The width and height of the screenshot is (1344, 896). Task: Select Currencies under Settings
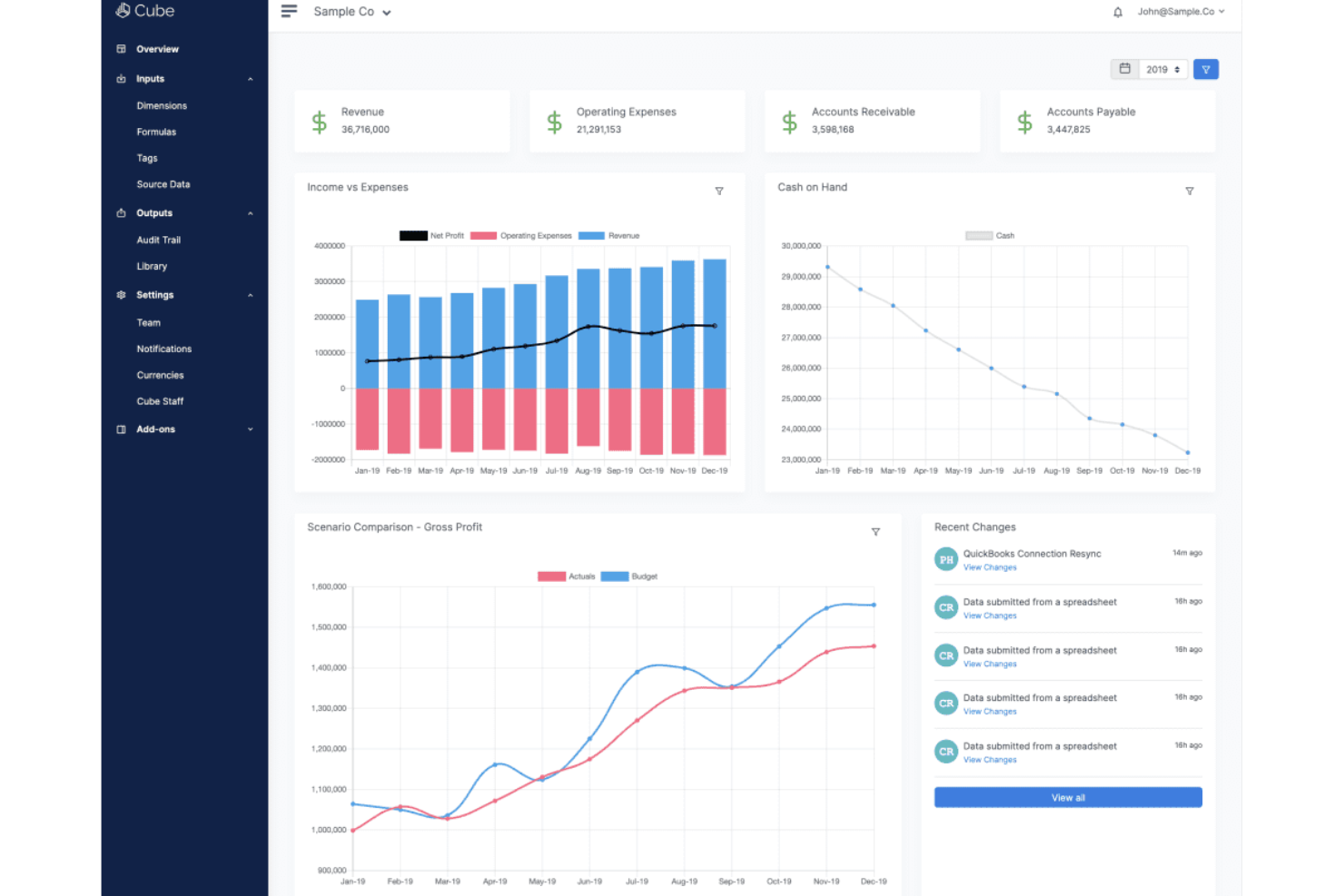pos(160,375)
